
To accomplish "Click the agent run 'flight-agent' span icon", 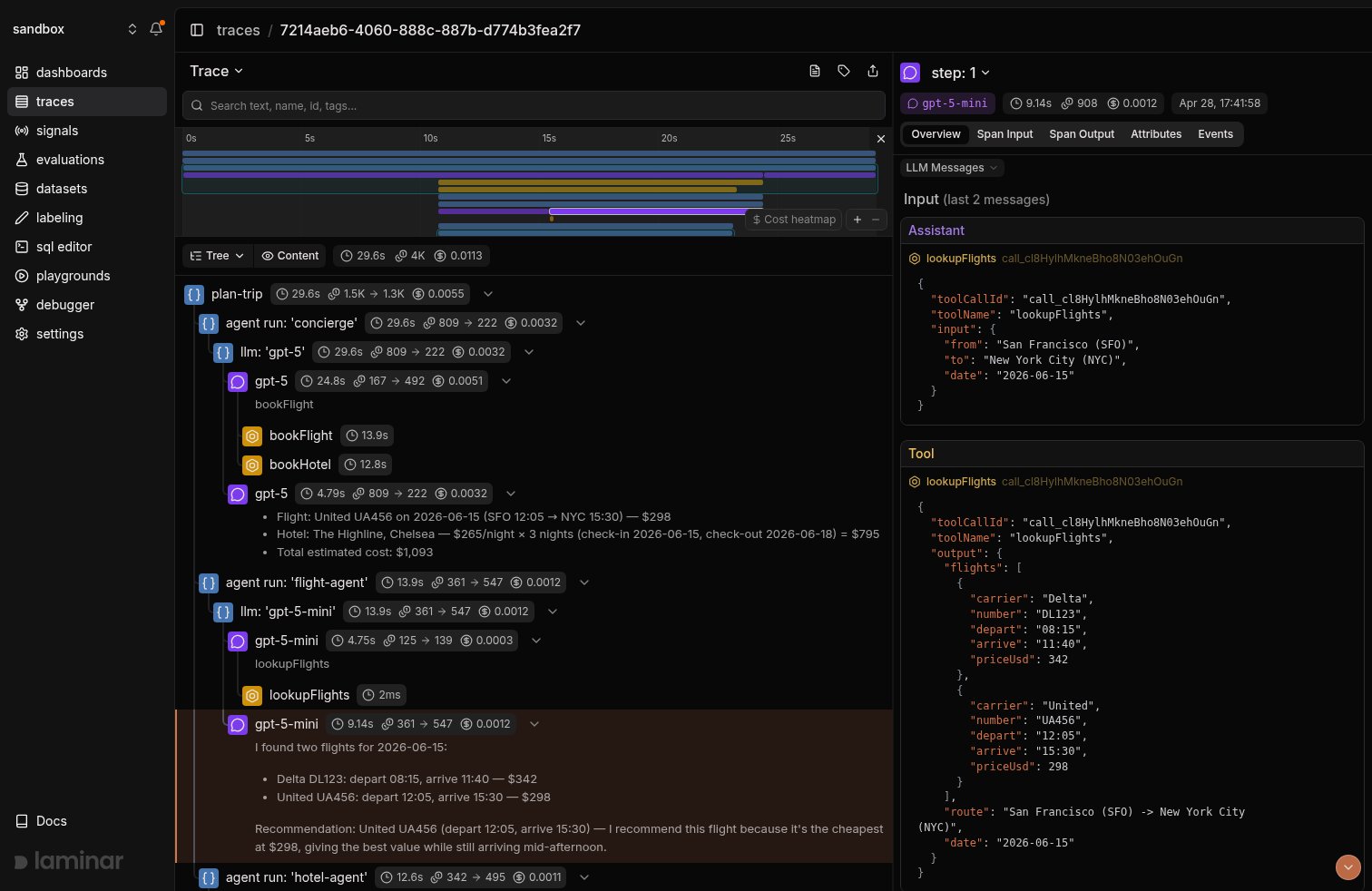I will [209, 583].
